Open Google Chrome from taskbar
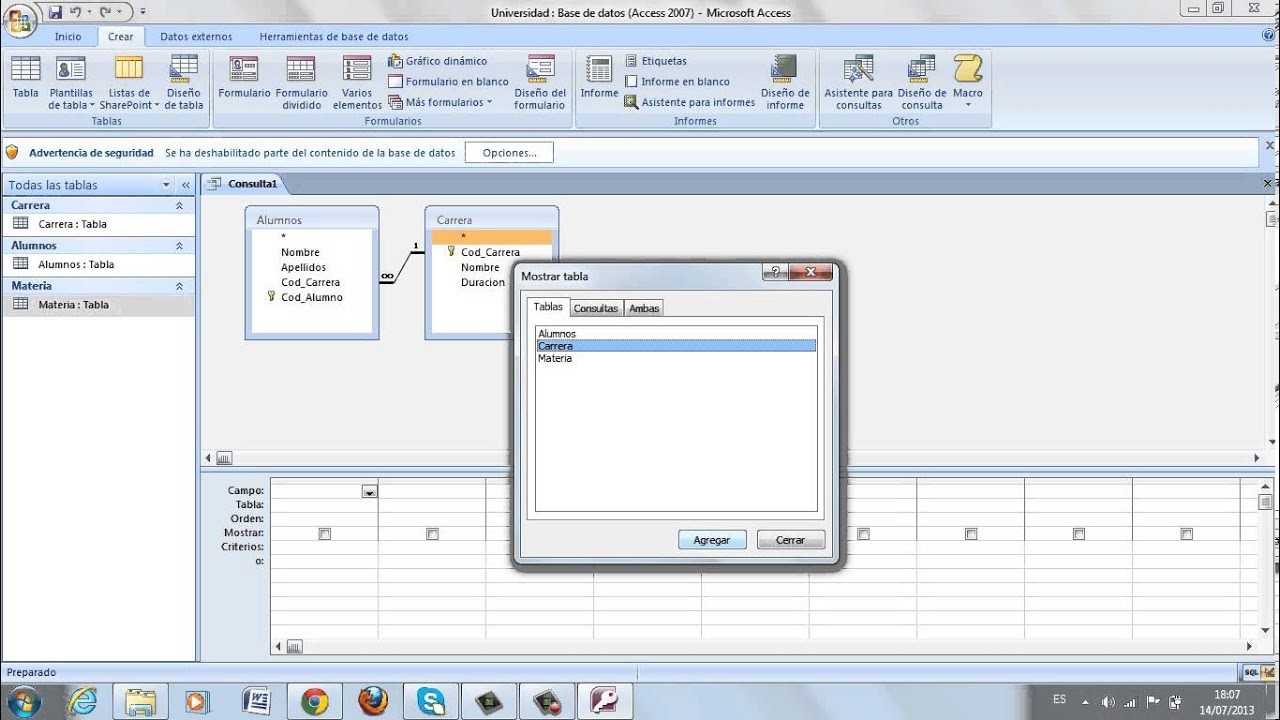The height and width of the screenshot is (720, 1280). click(314, 701)
